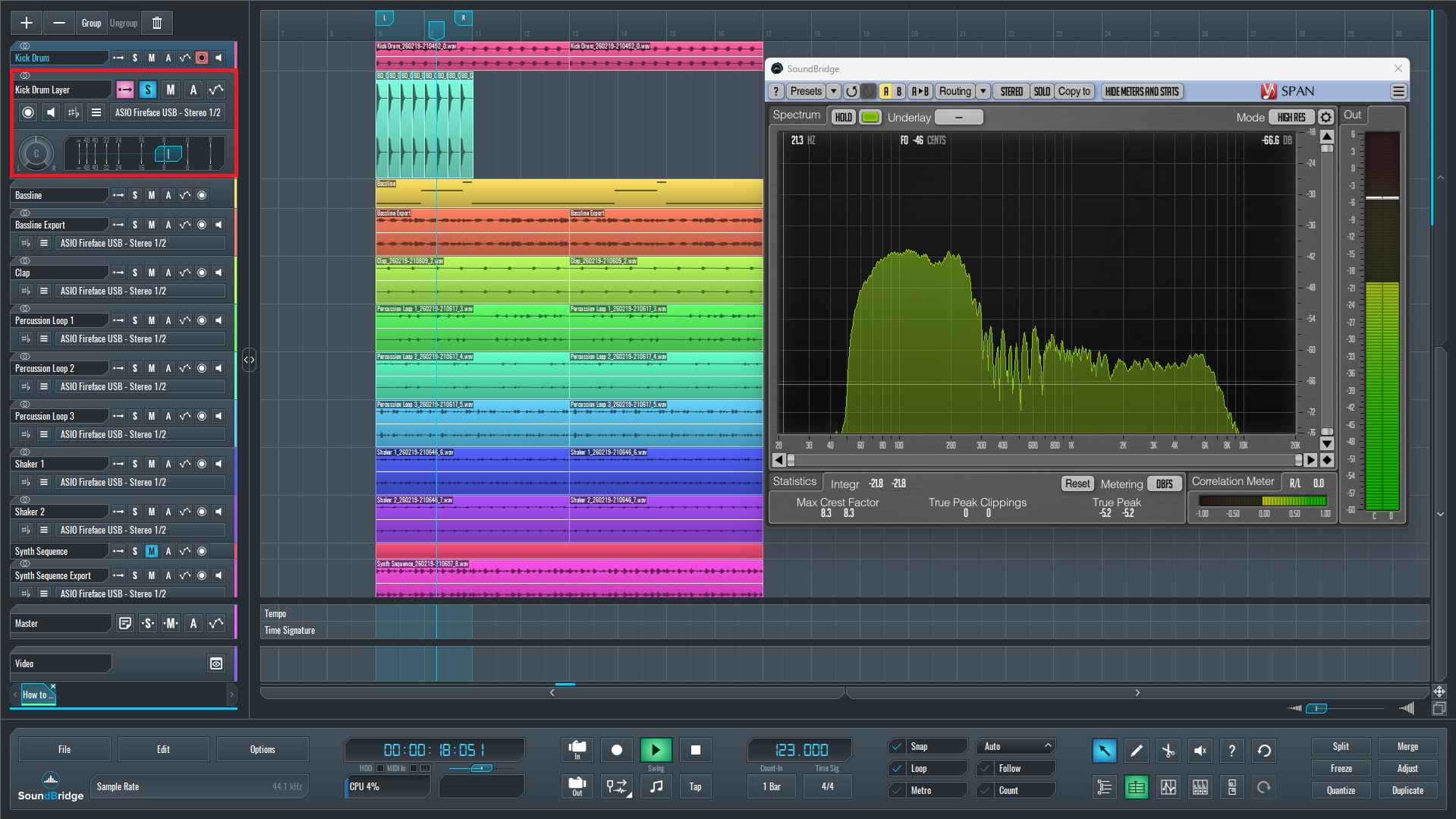Open the mixer faders view icon
The height and width of the screenshot is (819, 1456).
pyautogui.click(x=1200, y=787)
